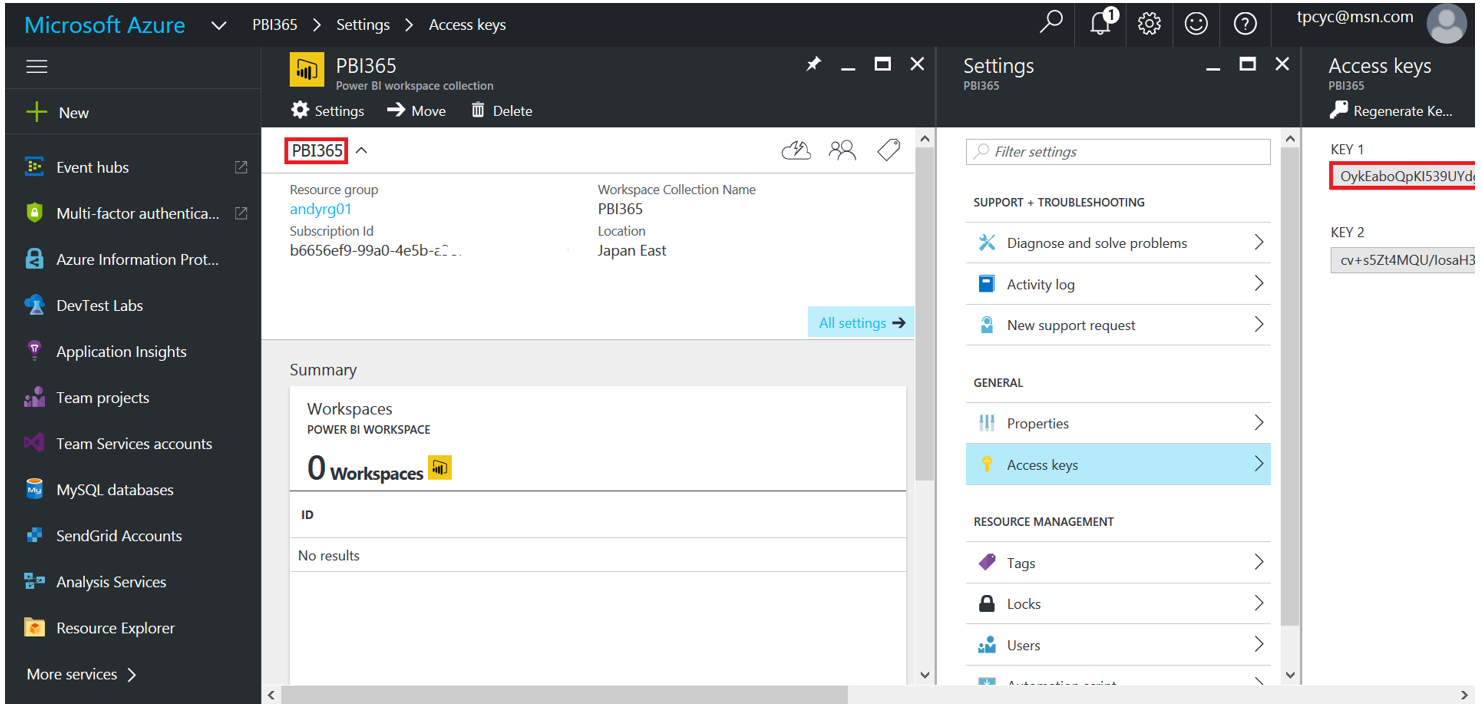The width and height of the screenshot is (1482, 706).
Task: Click the andyrg01 resource group link
Action: (x=320, y=209)
